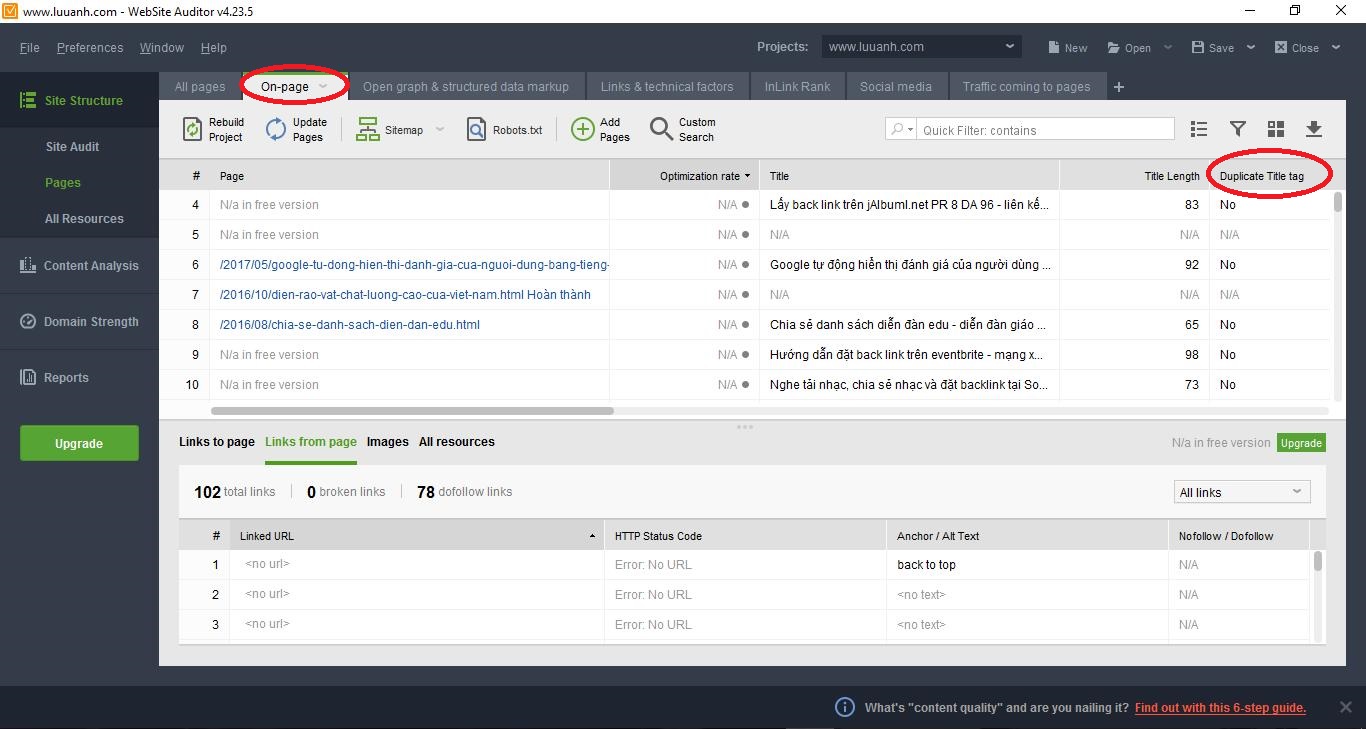Click the download export icon
1366x729 pixels.
click(1314, 129)
